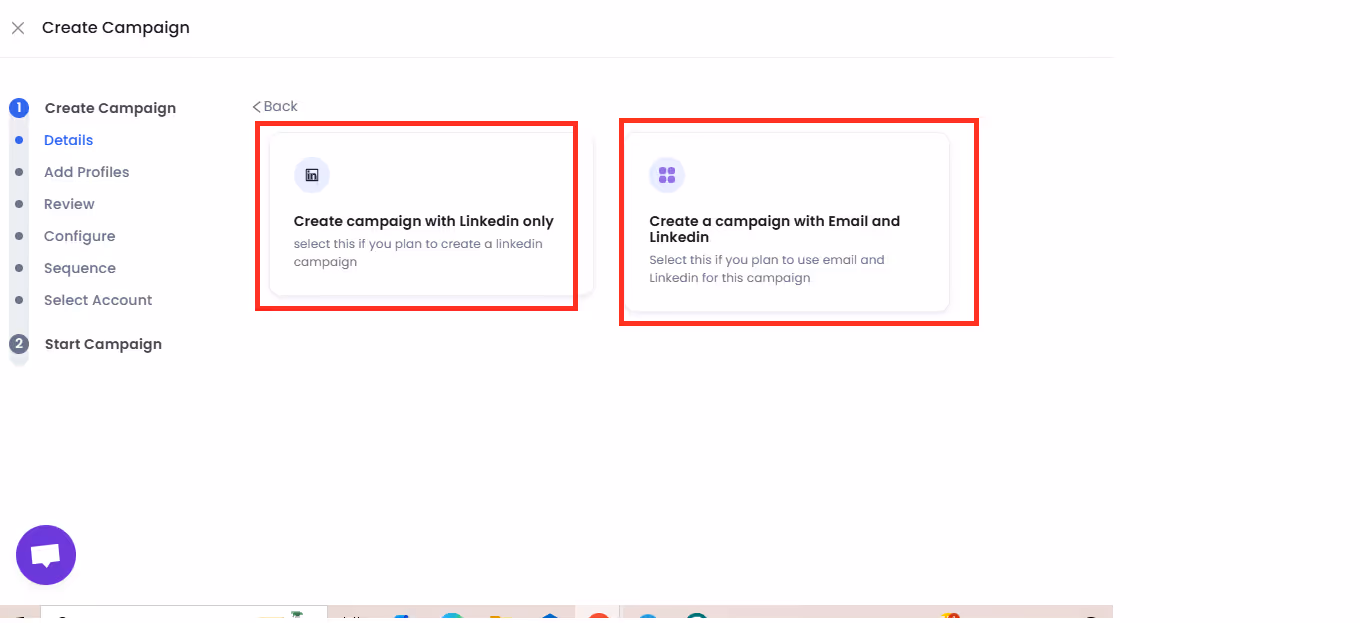
Task: Choose campaign with Email and Linkedin
Action: (798, 222)
